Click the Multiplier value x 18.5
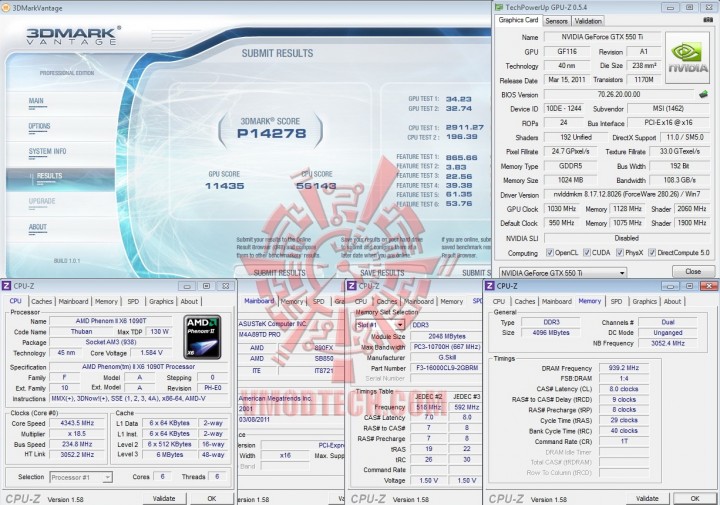 (77, 434)
